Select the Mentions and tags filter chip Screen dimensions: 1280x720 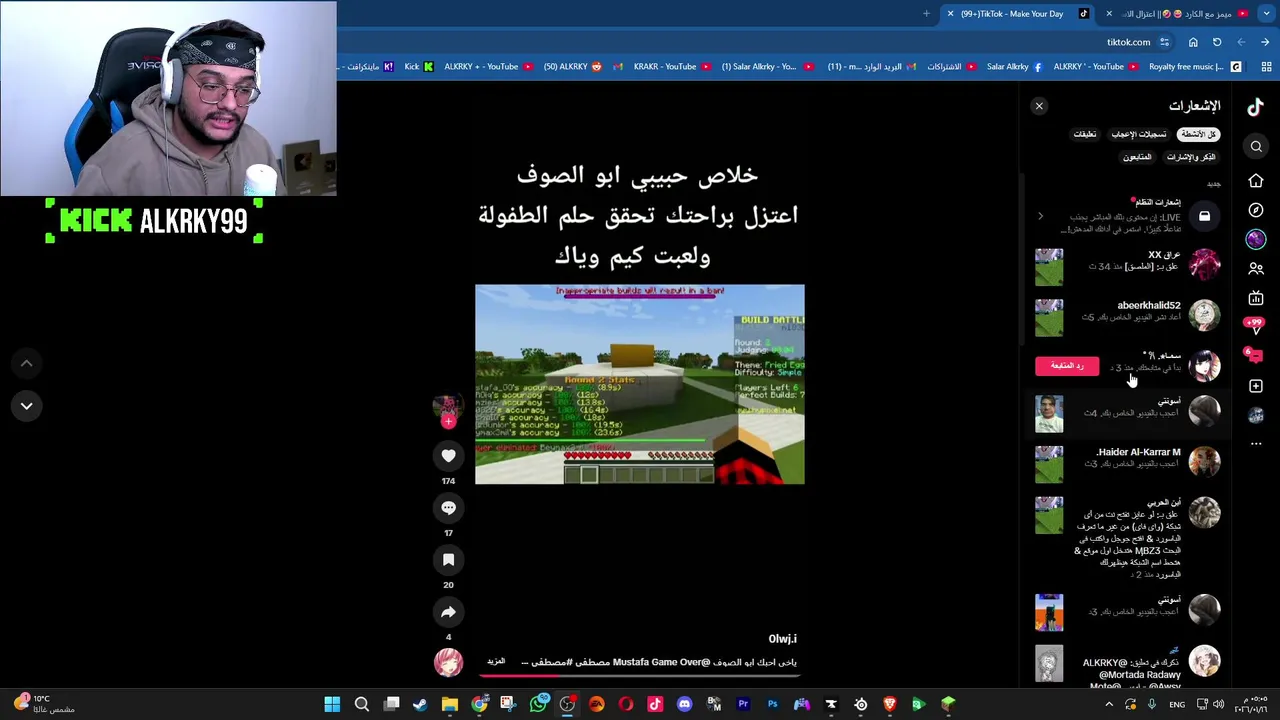[1191, 157]
